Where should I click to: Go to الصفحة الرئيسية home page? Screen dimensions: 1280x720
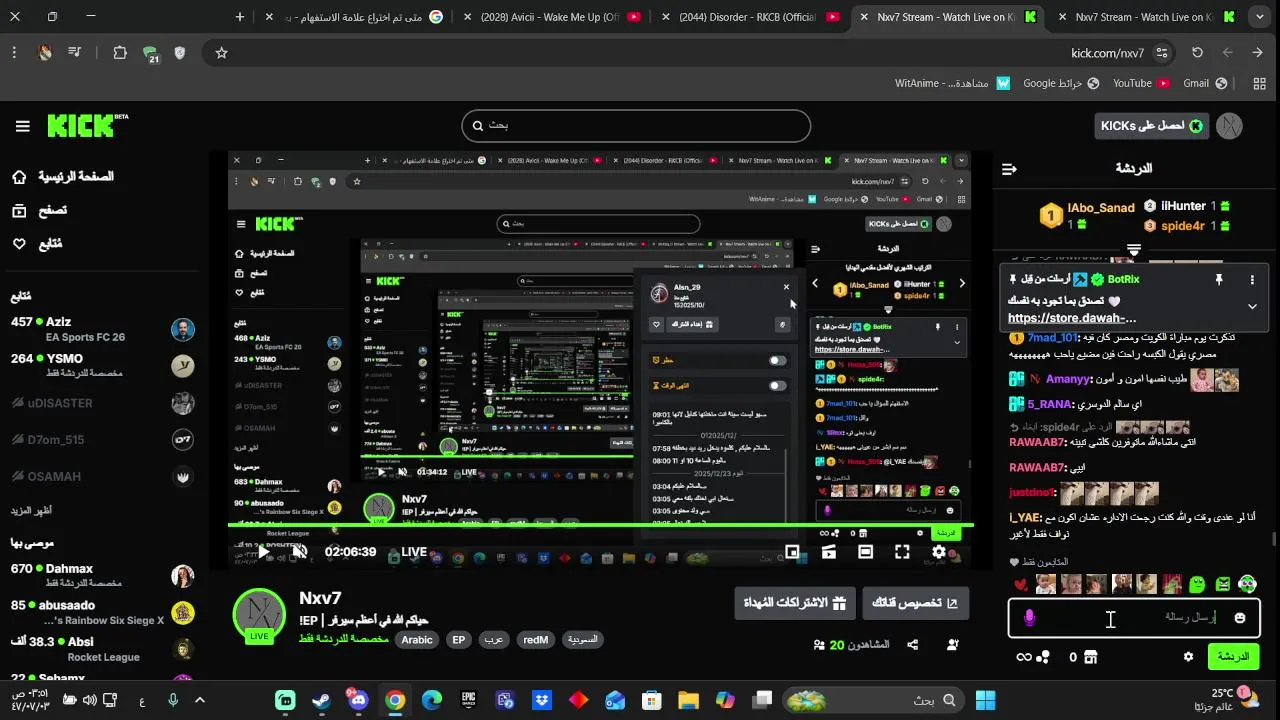(63, 177)
